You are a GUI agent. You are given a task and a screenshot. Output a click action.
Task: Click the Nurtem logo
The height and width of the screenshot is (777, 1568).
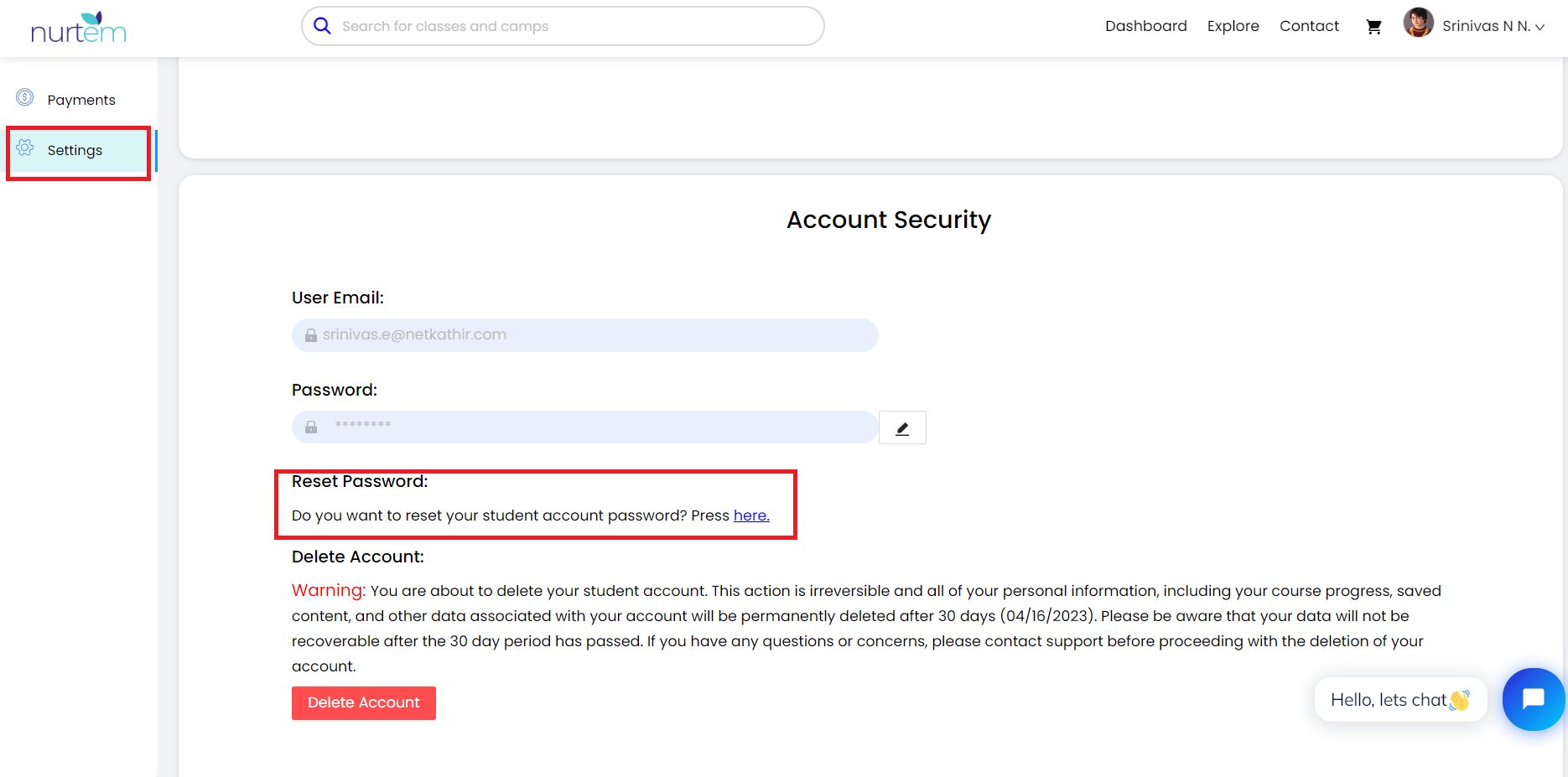(79, 28)
